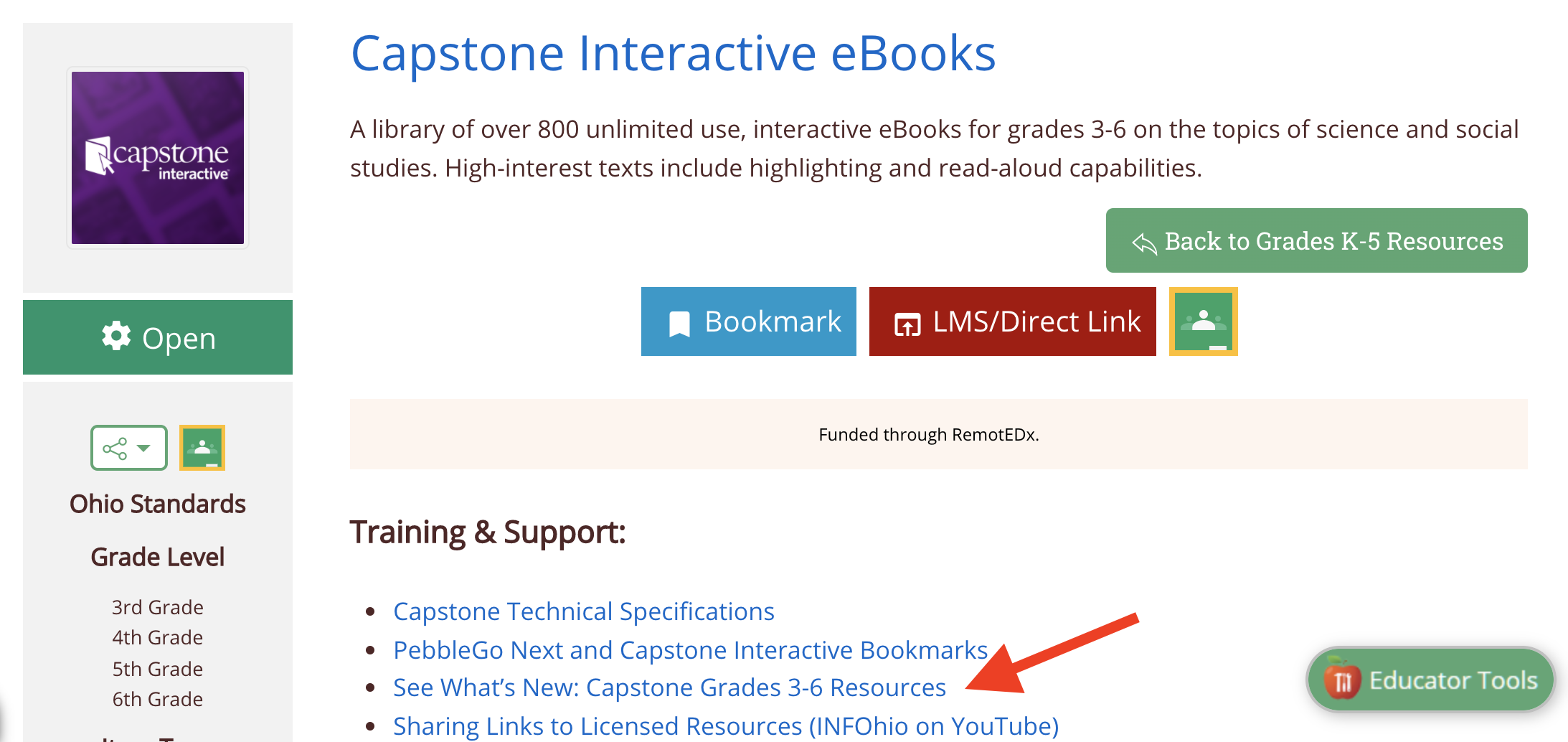Expand the share dropdown in the sidebar
Image resolution: width=1568 pixels, height=742 pixels.
click(129, 448)
